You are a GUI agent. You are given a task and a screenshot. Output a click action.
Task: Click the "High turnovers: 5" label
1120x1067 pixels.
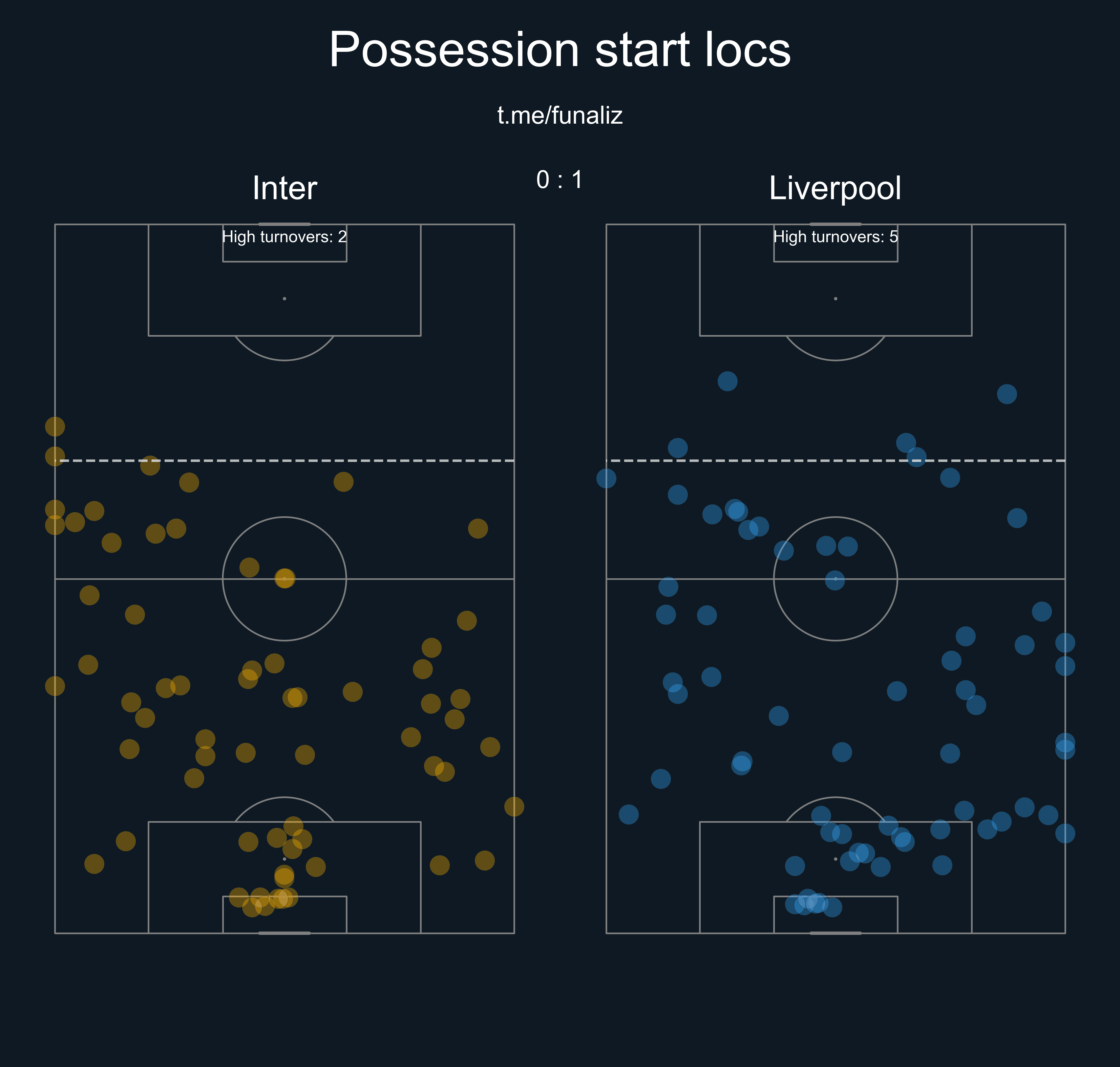pos(836,237)
